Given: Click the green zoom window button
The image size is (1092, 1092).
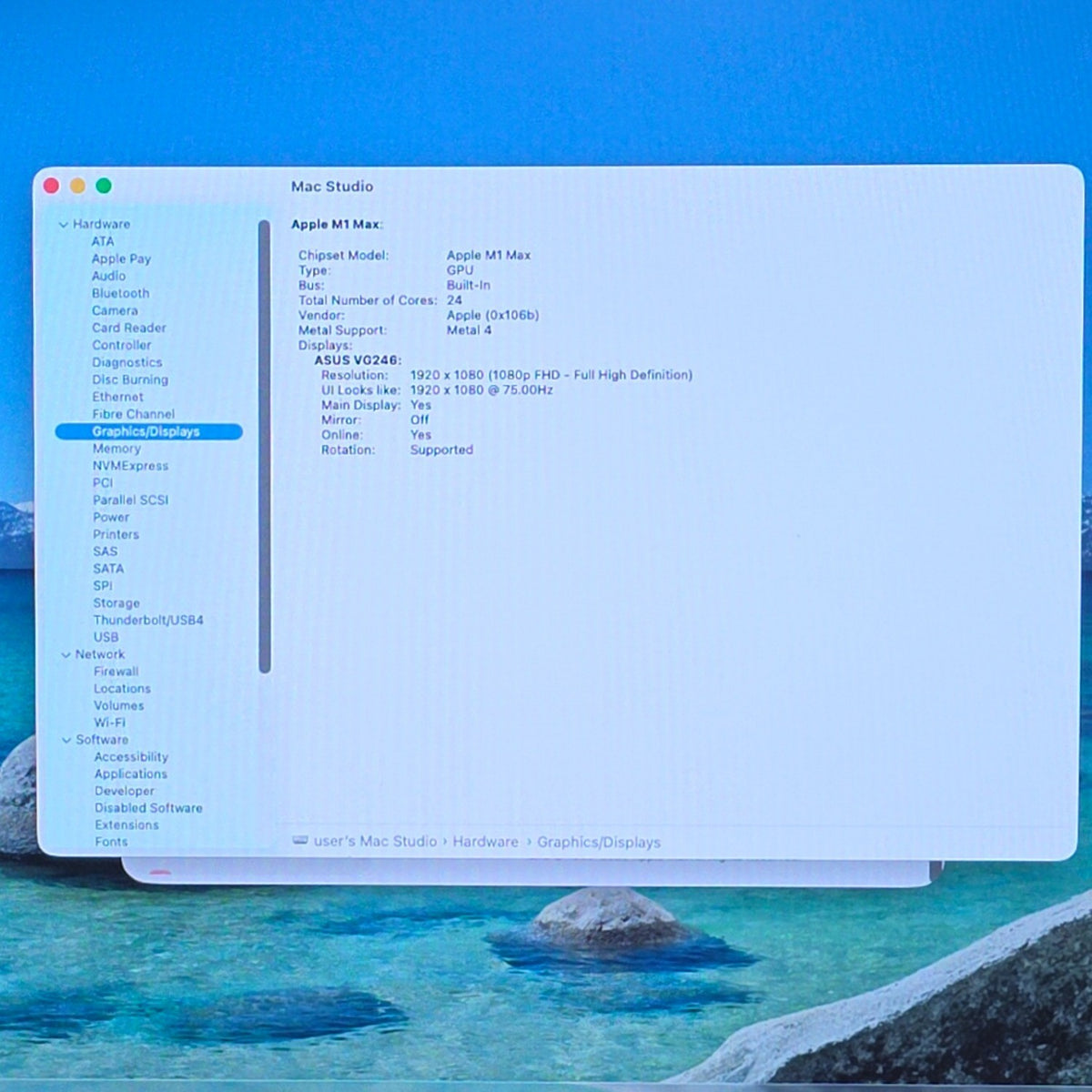Looking at the screenshot, I should 104,186.
